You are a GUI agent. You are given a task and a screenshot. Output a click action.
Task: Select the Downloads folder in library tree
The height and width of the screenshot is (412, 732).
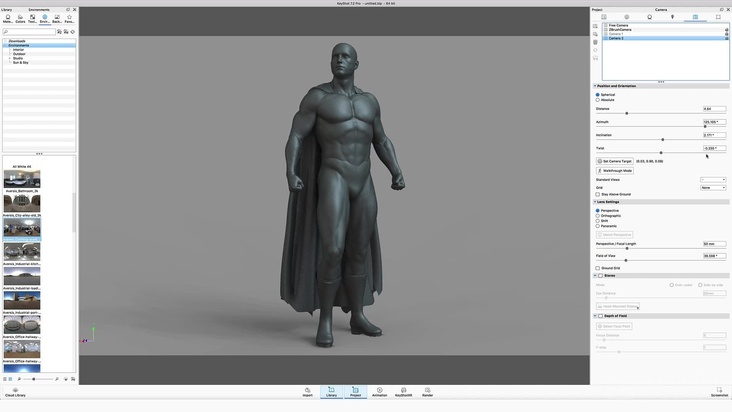(x=17, y=41)
